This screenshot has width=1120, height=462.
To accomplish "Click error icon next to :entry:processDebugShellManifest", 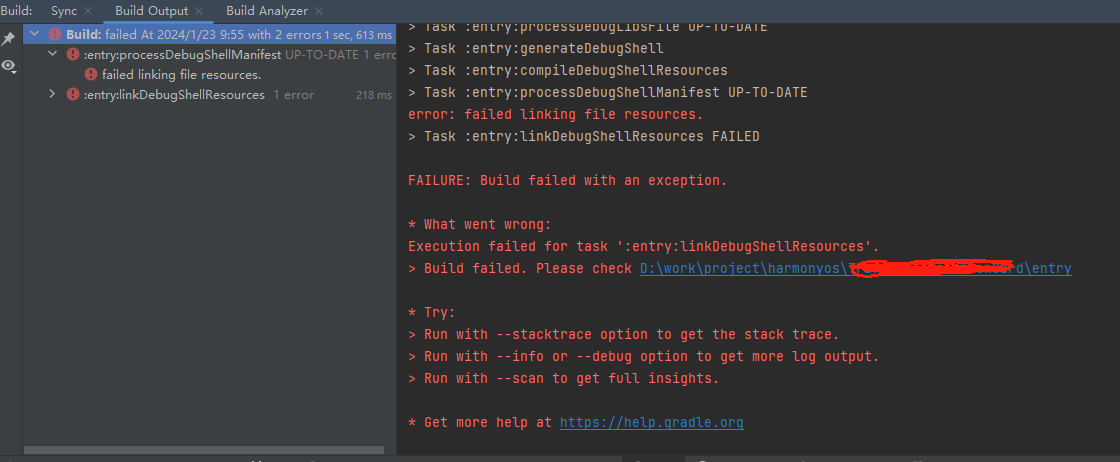I will click(x=72, y=54).
